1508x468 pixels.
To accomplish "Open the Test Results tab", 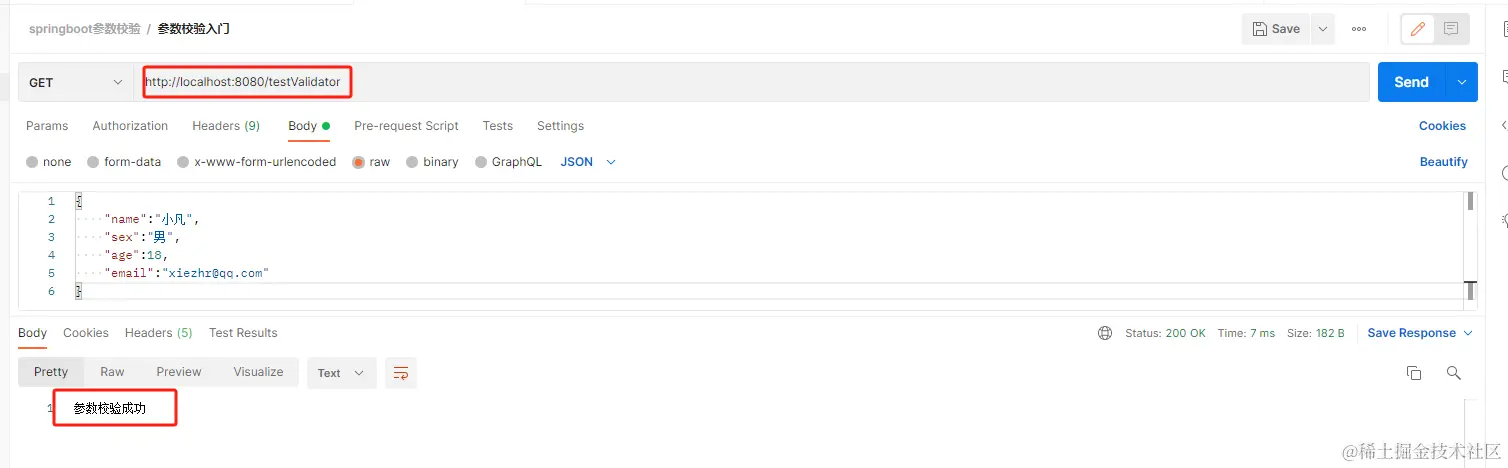I will (x=243, y=333).
